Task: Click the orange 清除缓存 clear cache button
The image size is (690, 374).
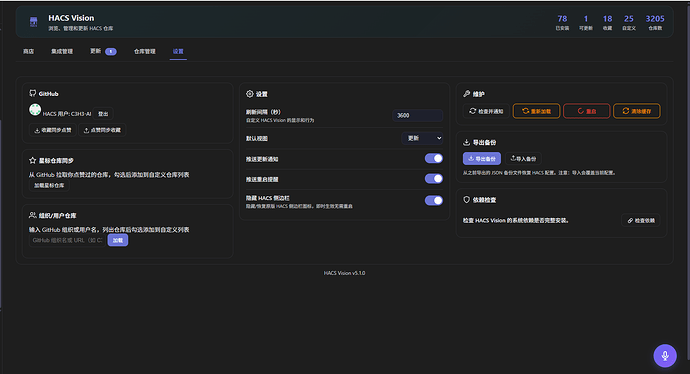Action: coord(637,111)
